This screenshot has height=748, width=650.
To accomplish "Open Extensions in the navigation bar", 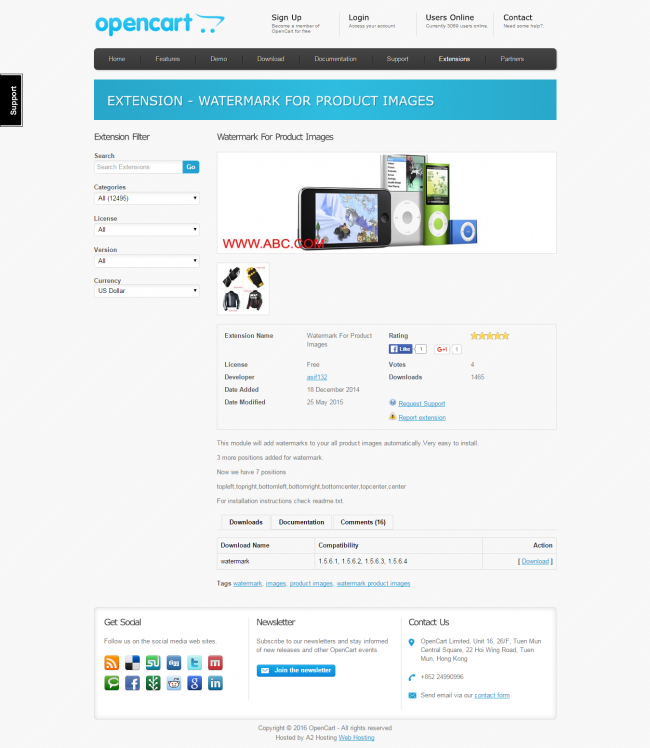I will pyautogui.click(x=454, y=59).
